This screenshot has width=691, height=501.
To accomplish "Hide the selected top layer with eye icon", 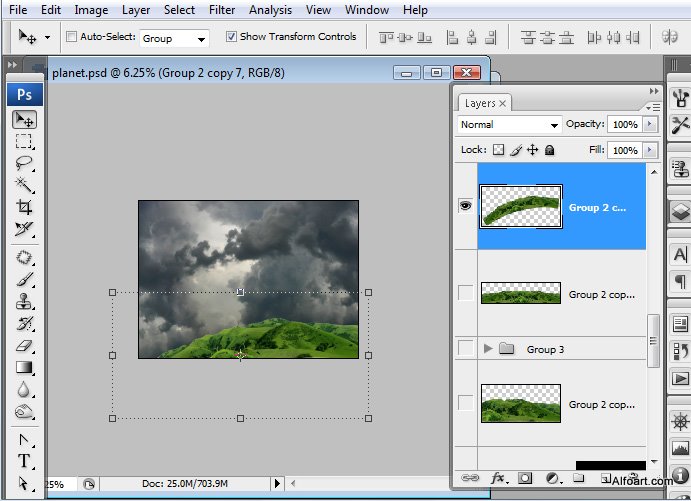I will 465,205.
